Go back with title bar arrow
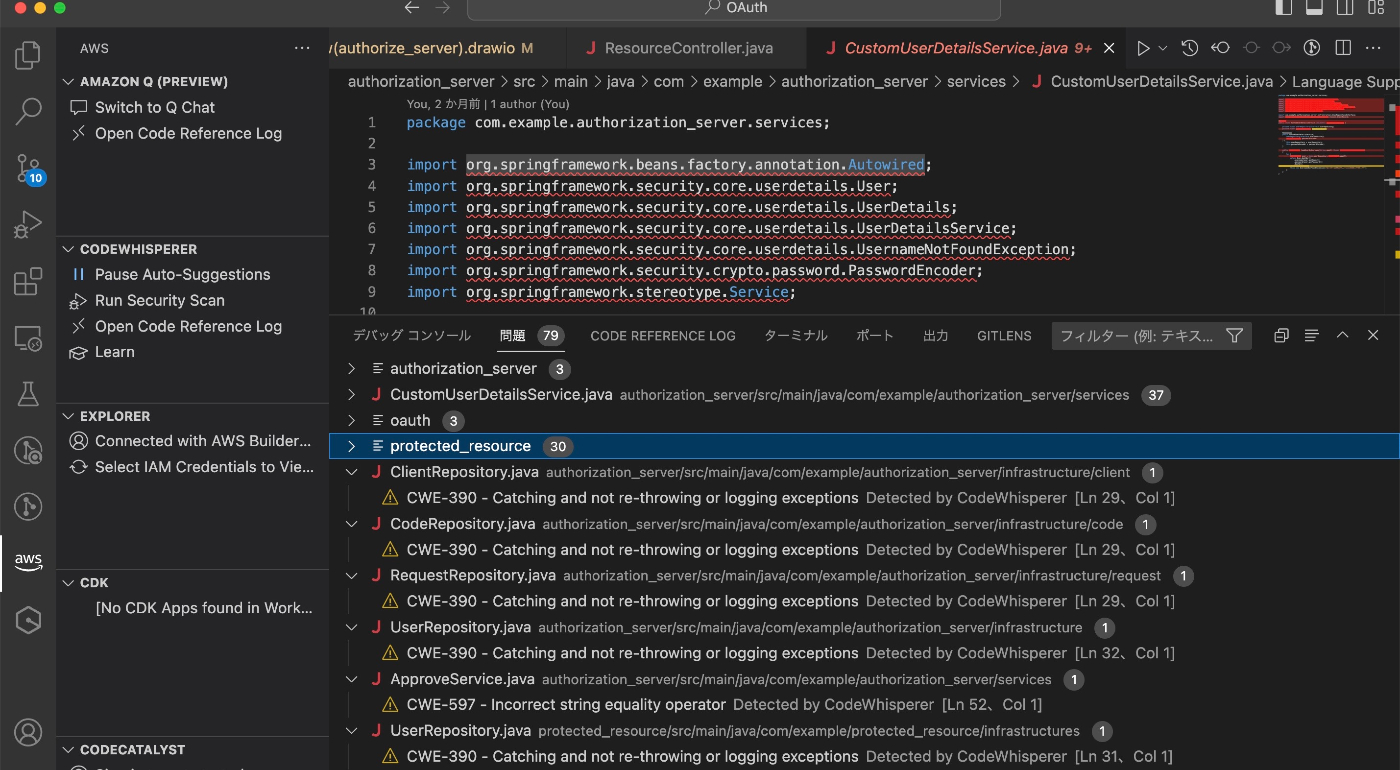1400x770 pixels. point(412,7)
